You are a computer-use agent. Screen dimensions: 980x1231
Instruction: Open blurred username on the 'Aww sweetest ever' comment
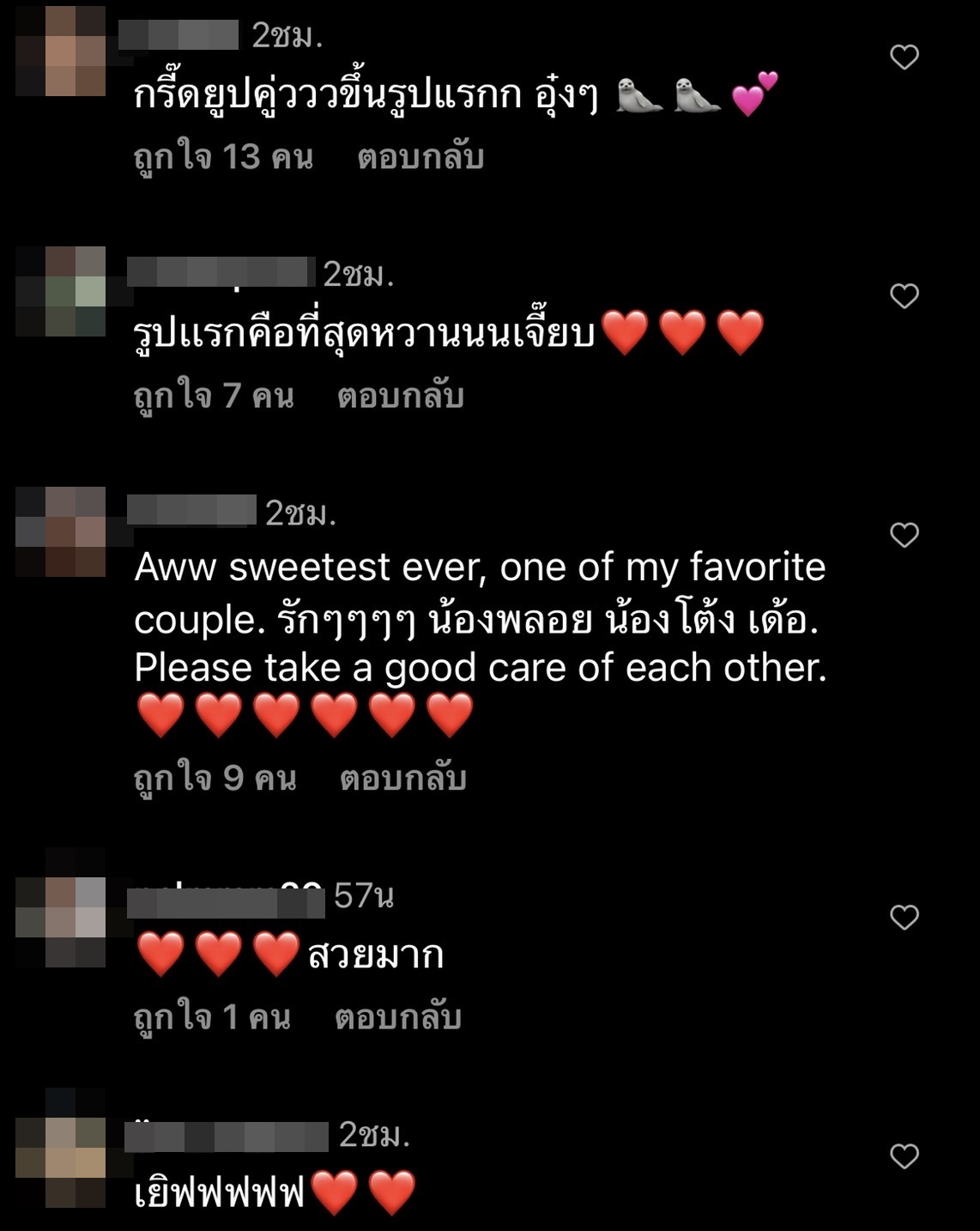[192, 510]
